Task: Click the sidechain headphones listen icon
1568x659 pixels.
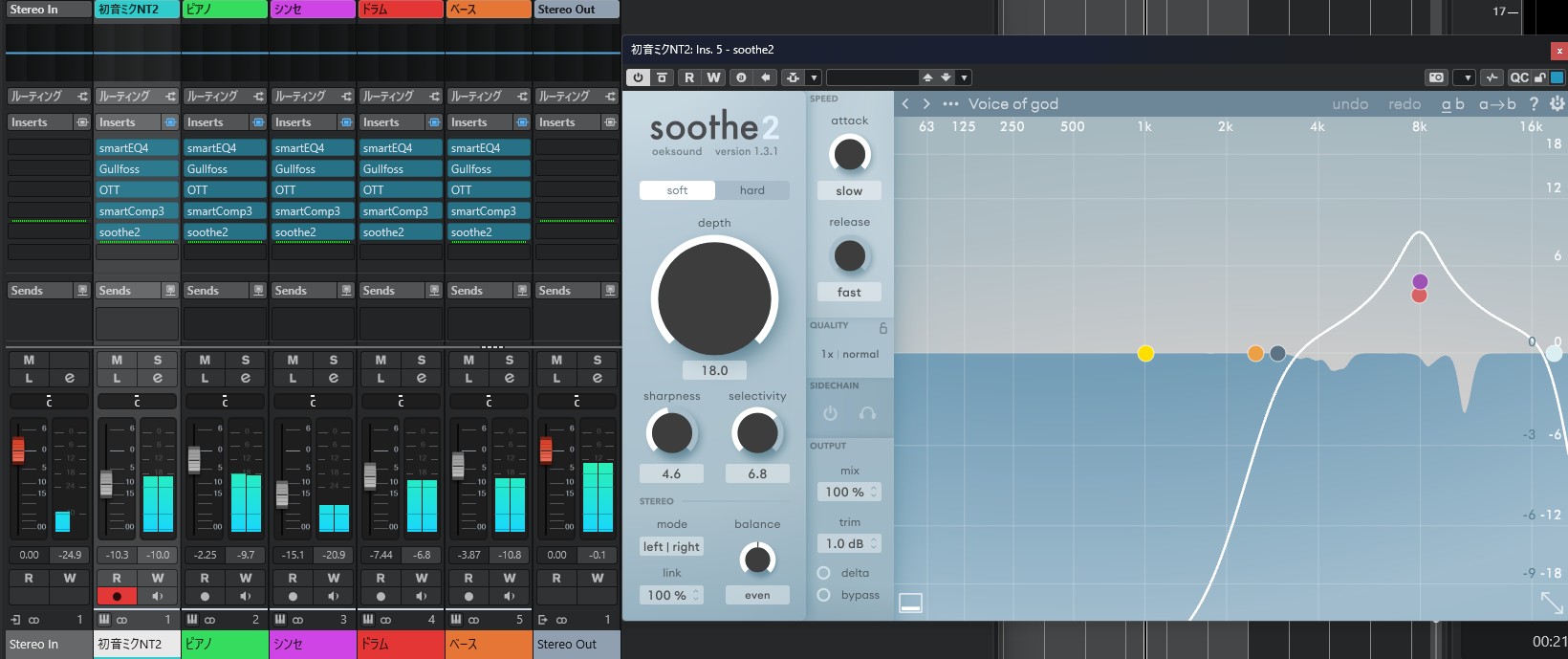Action: tap(867, 413)
